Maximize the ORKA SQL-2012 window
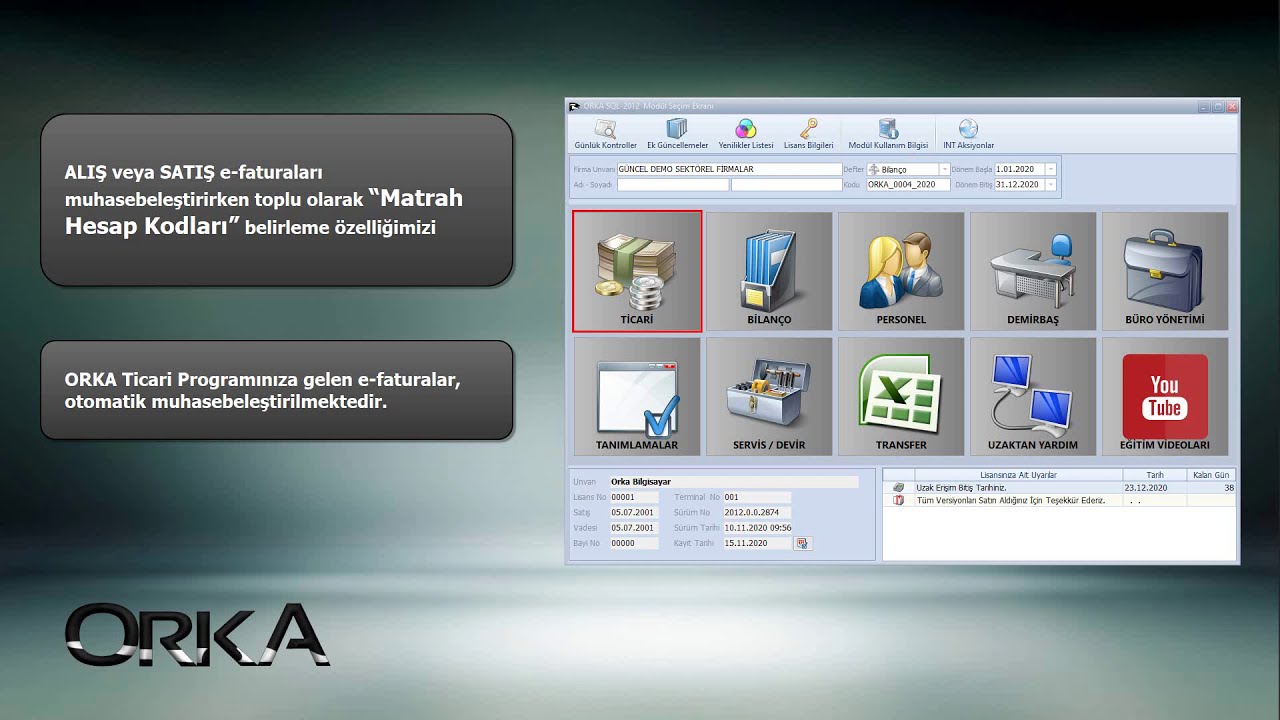Screen dimensions: 1280x720 [x=1218, y=106]
